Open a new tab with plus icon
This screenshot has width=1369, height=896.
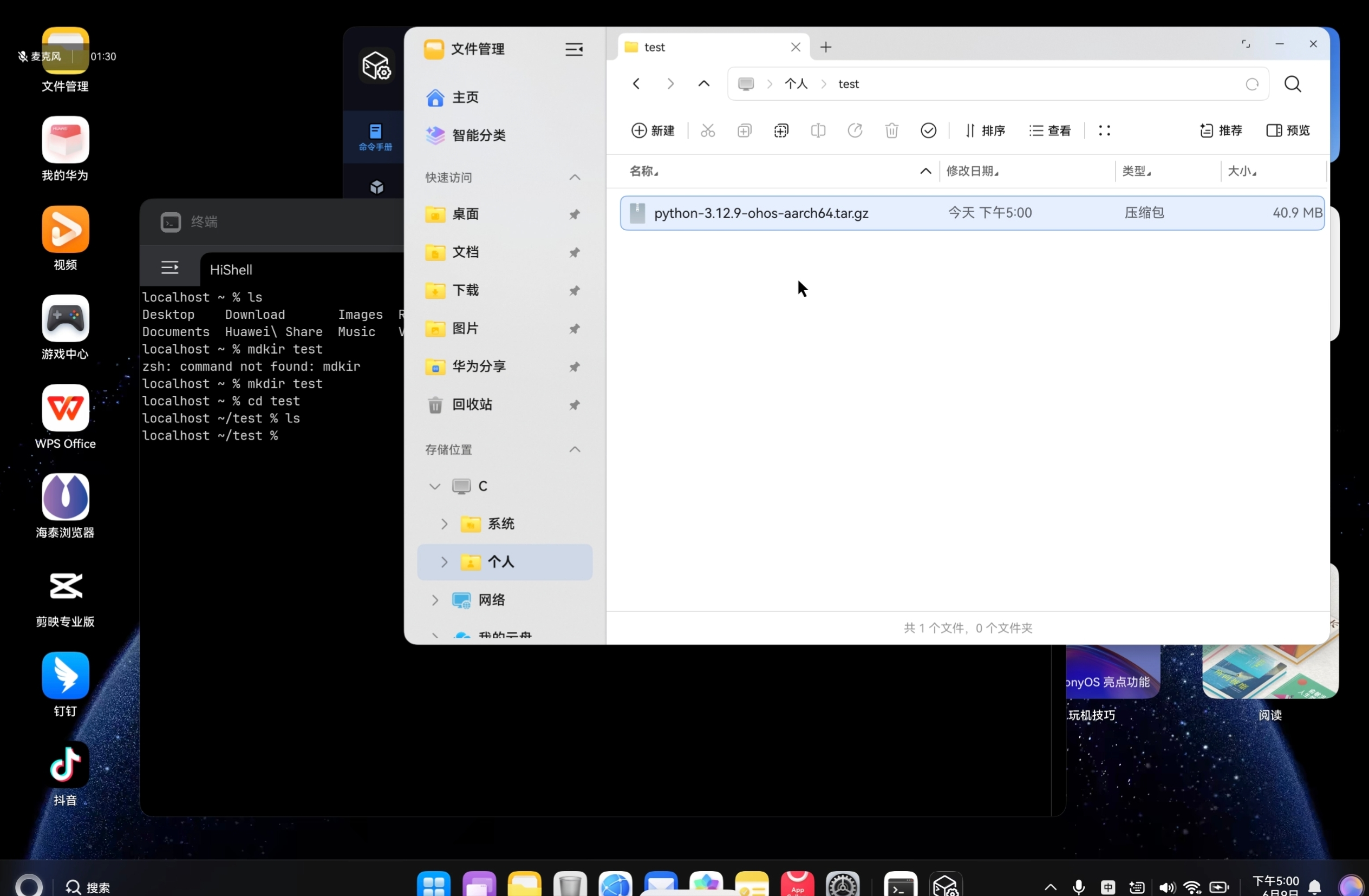point(825,47)
